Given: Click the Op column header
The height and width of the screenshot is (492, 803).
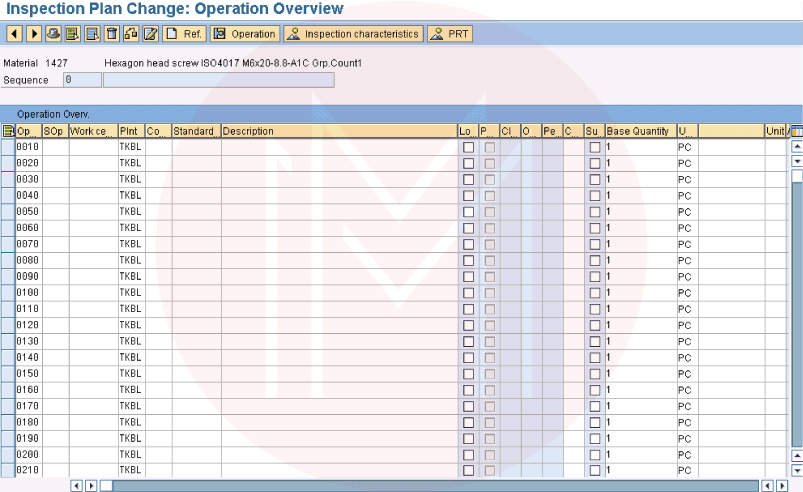Looking at the screenshot, I should (x=29, y=131).
